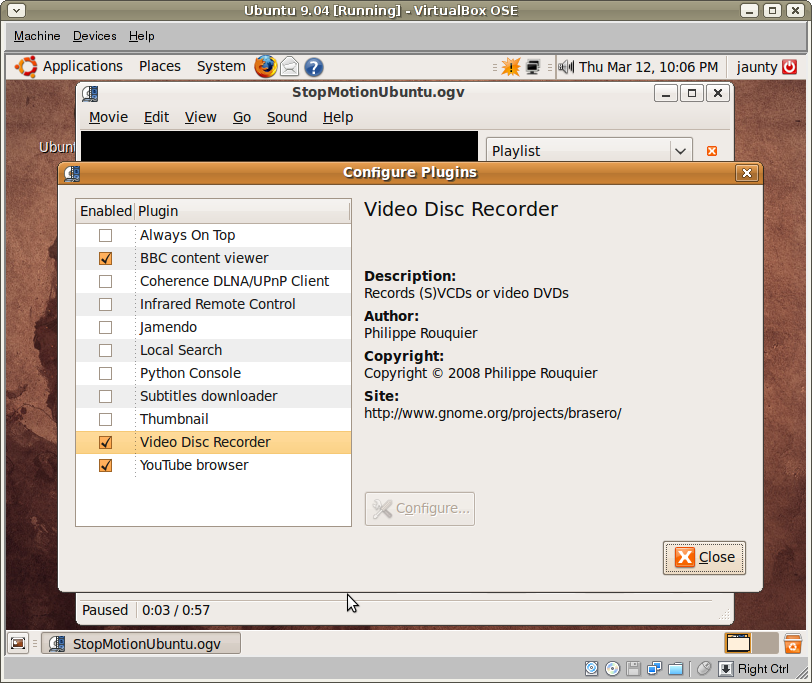Enable the Python Console plugin checkbox

(x=105, y=373)
